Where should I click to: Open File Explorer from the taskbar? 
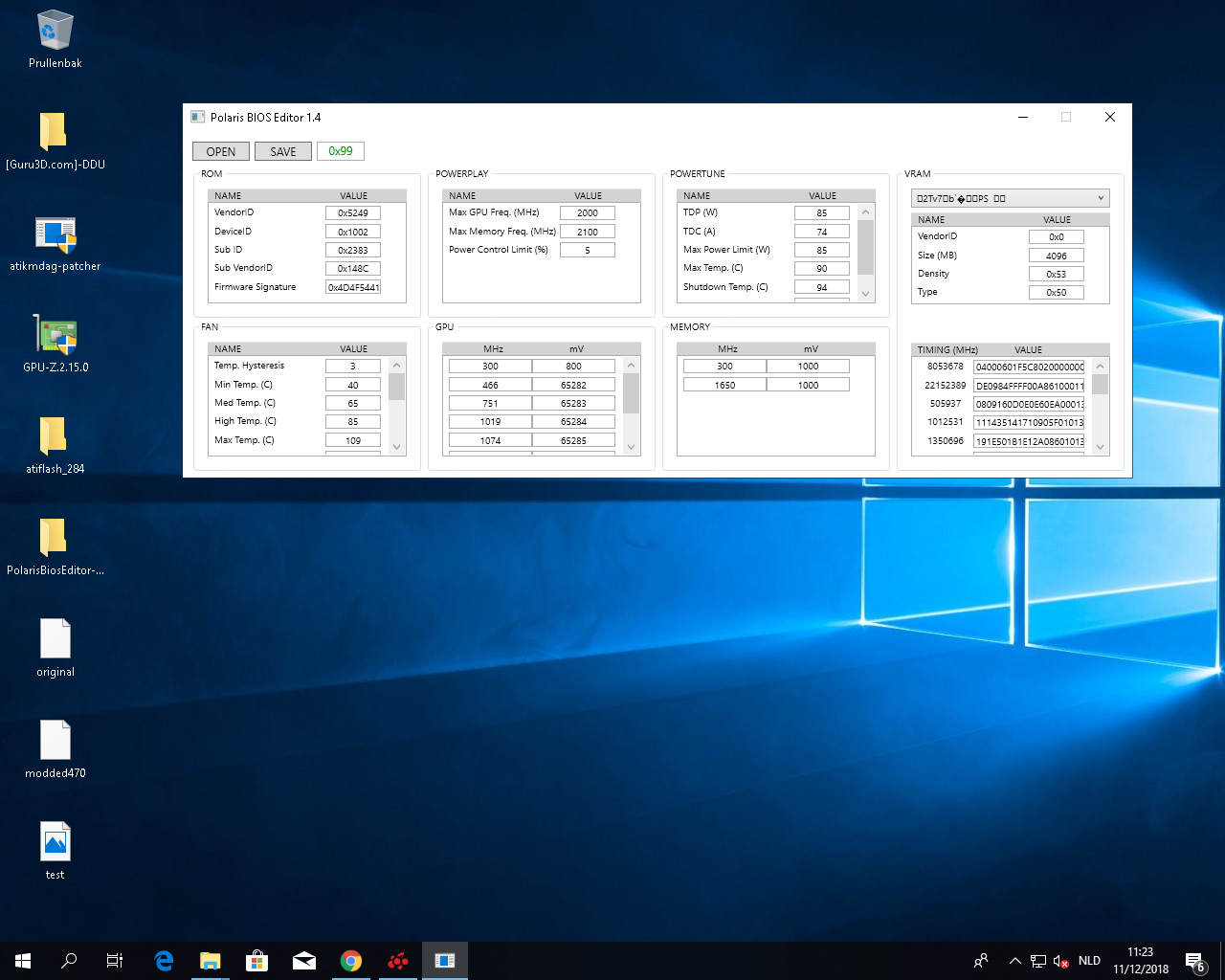(x=210, y=961)
